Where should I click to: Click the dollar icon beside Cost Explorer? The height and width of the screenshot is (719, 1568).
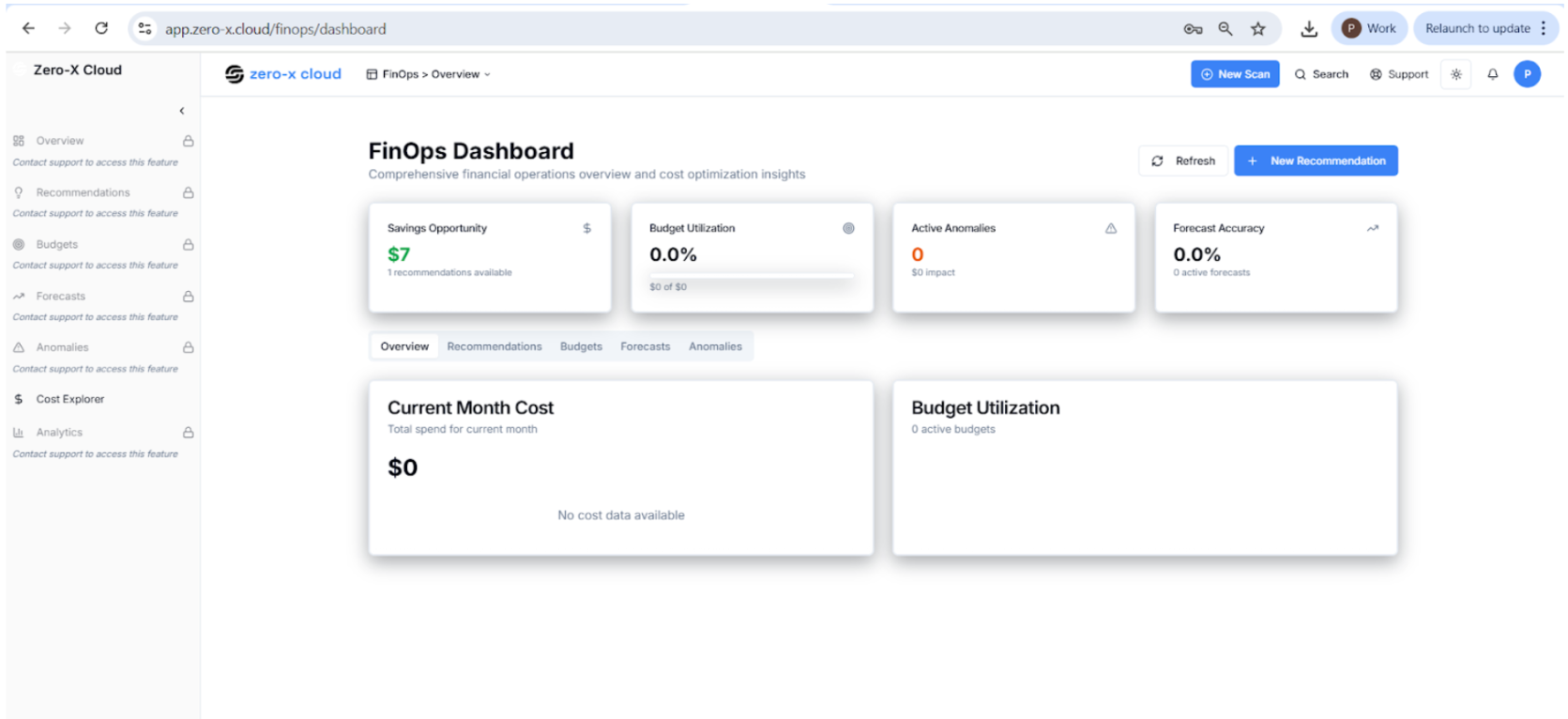point(19,399)
